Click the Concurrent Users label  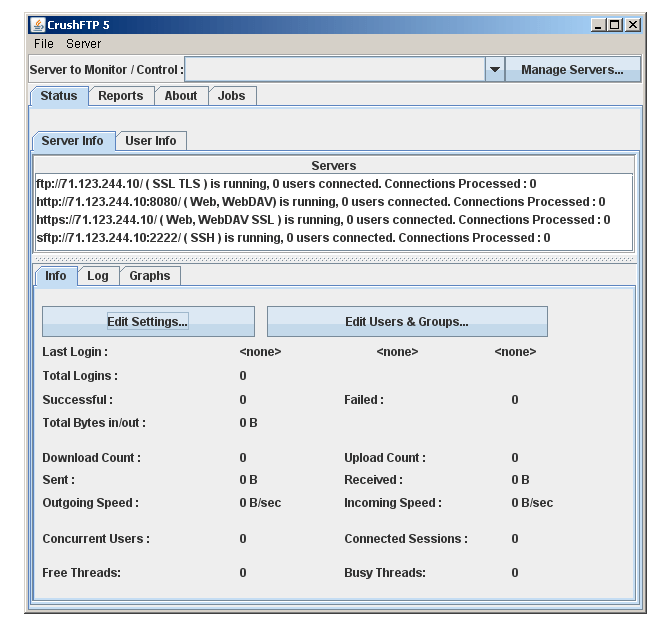[x=96, y=539]
